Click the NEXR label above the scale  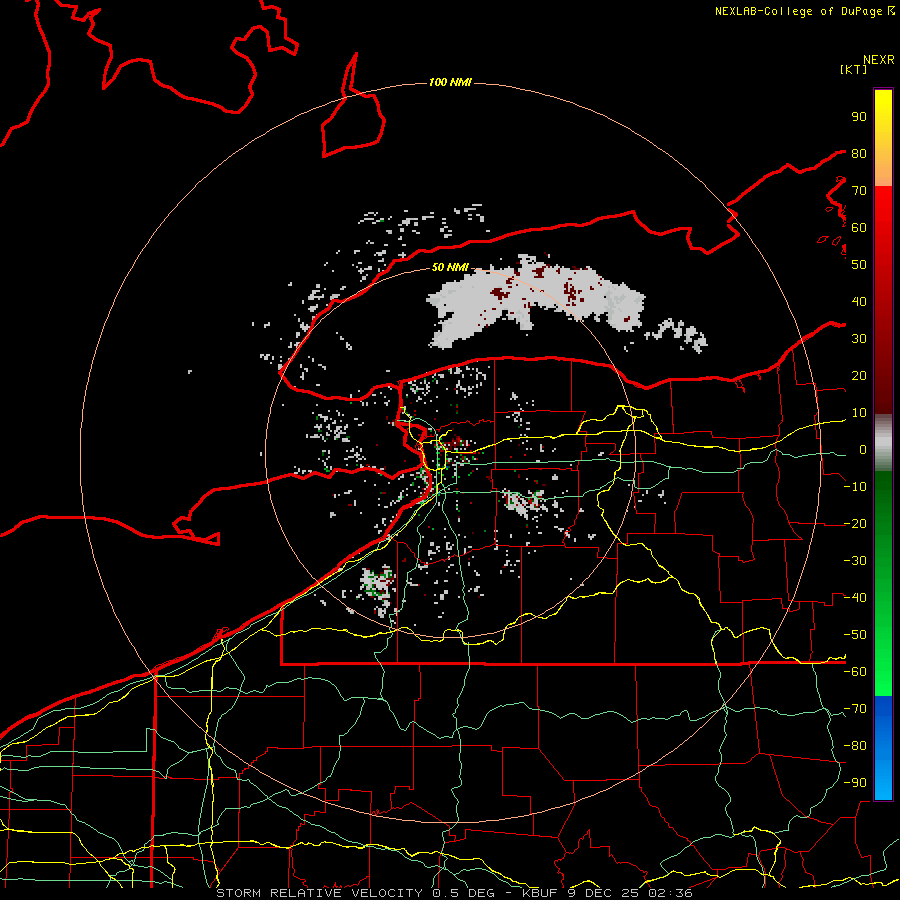pyautogui.click(x=879, y=60)
